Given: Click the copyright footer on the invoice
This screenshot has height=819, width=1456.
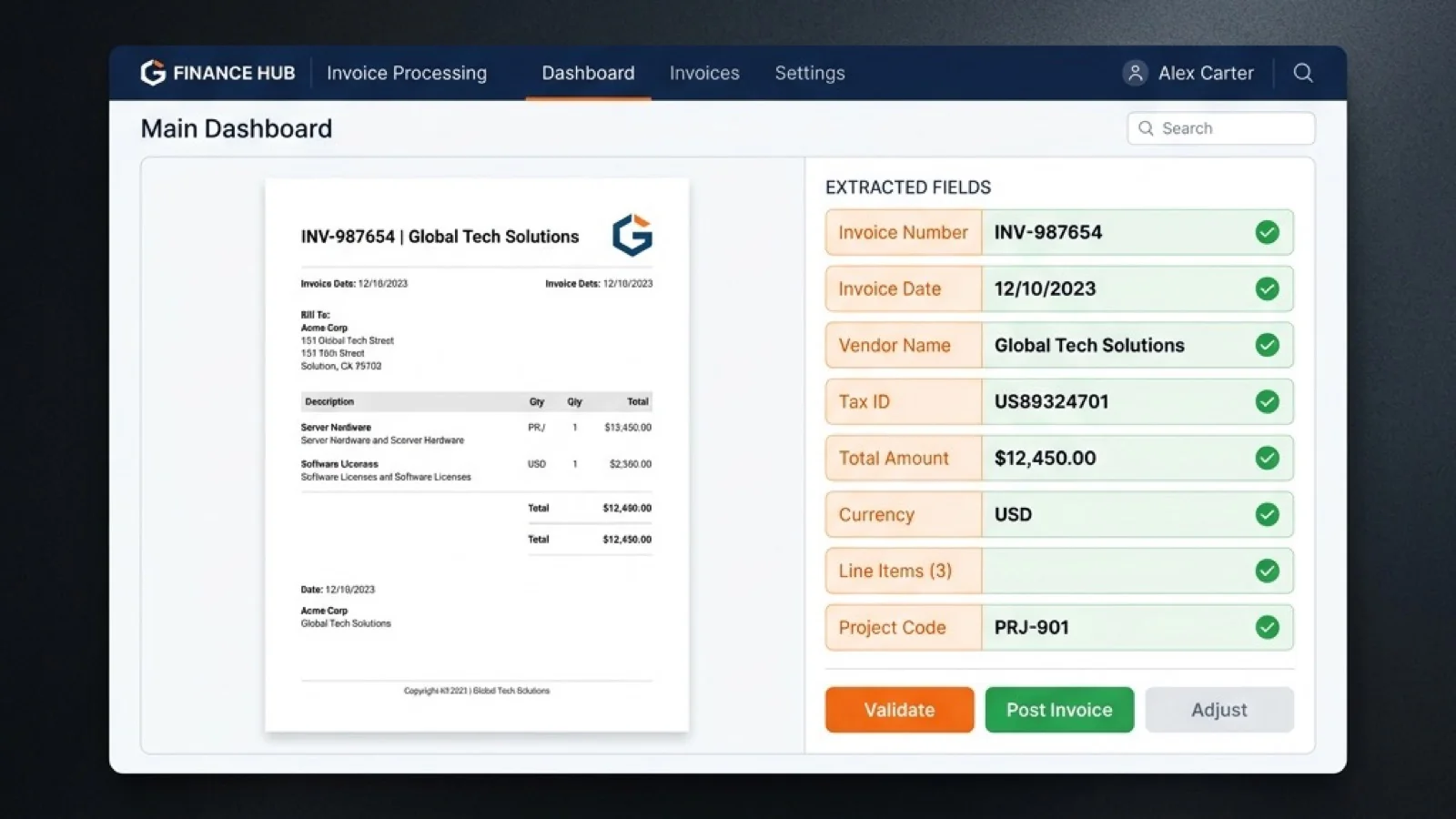Looking at the screenshot, I should [x=477, y=691].
